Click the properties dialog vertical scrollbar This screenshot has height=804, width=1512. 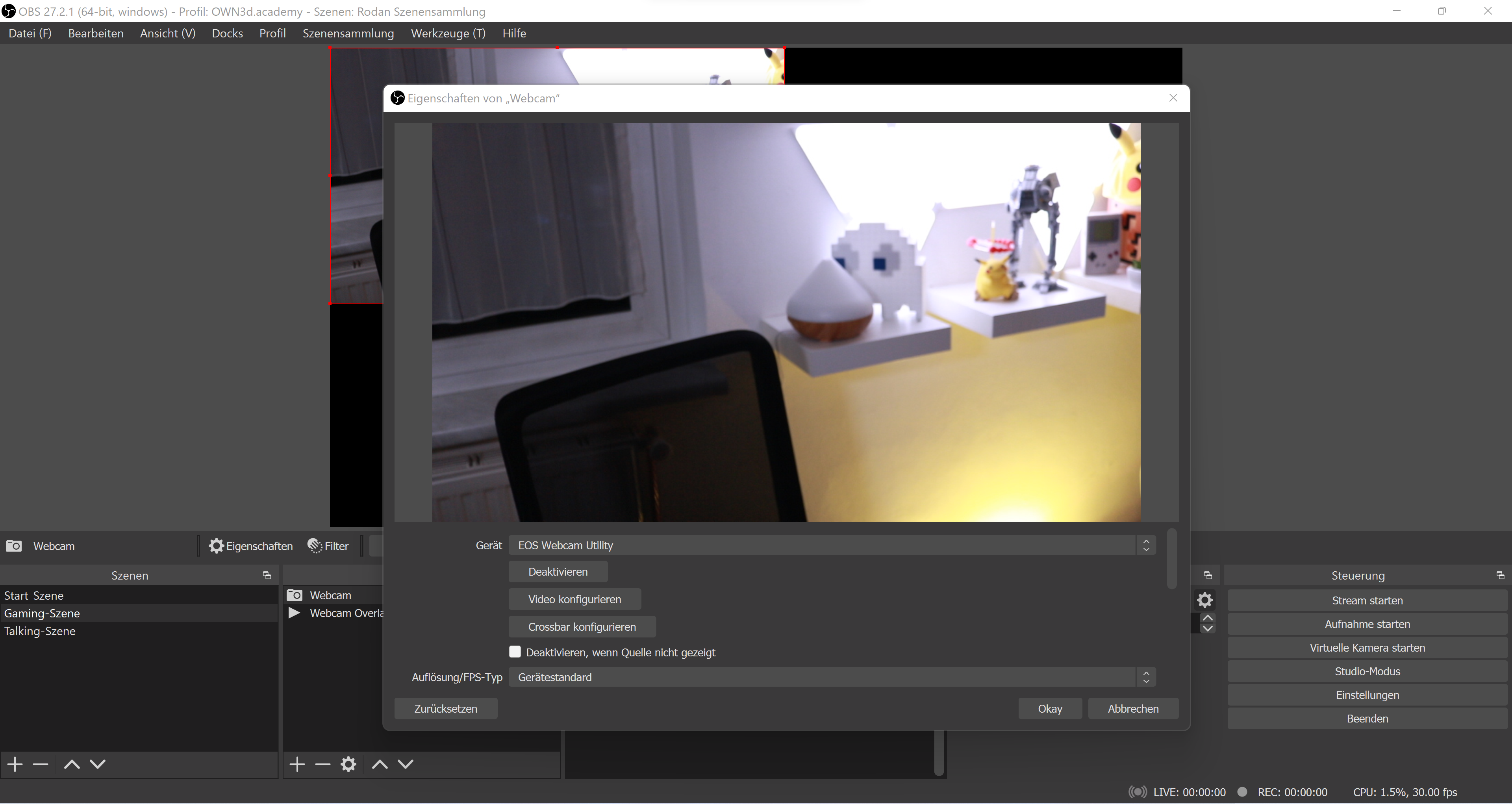coord(1171,559)
